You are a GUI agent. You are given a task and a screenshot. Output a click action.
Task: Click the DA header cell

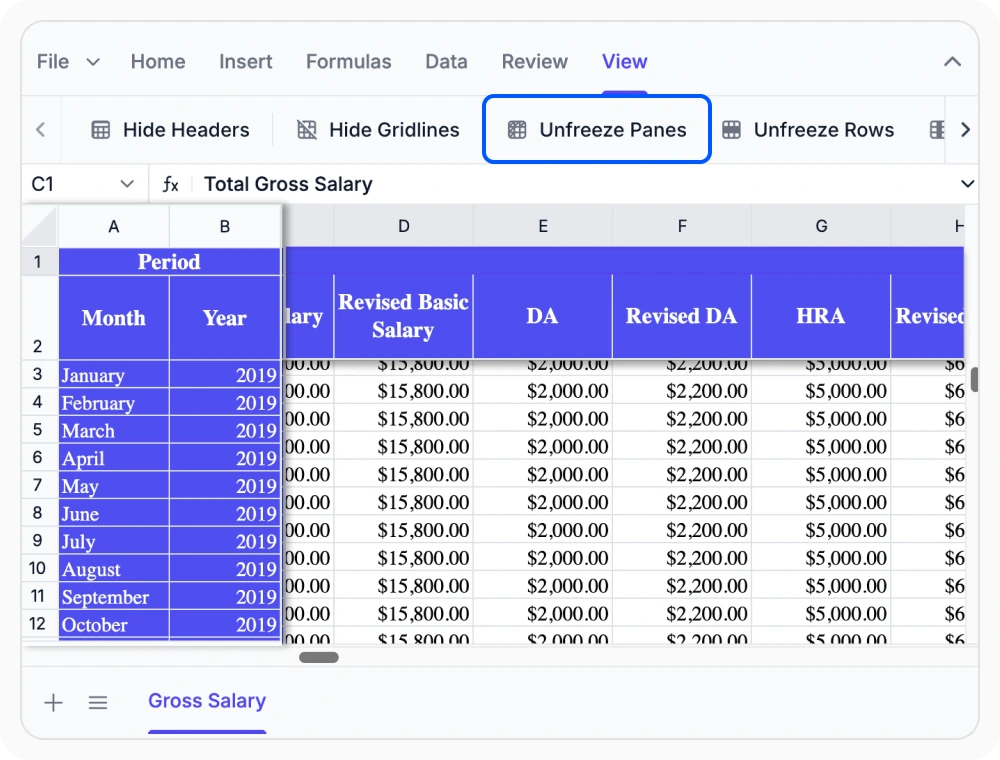pos(543,316)
